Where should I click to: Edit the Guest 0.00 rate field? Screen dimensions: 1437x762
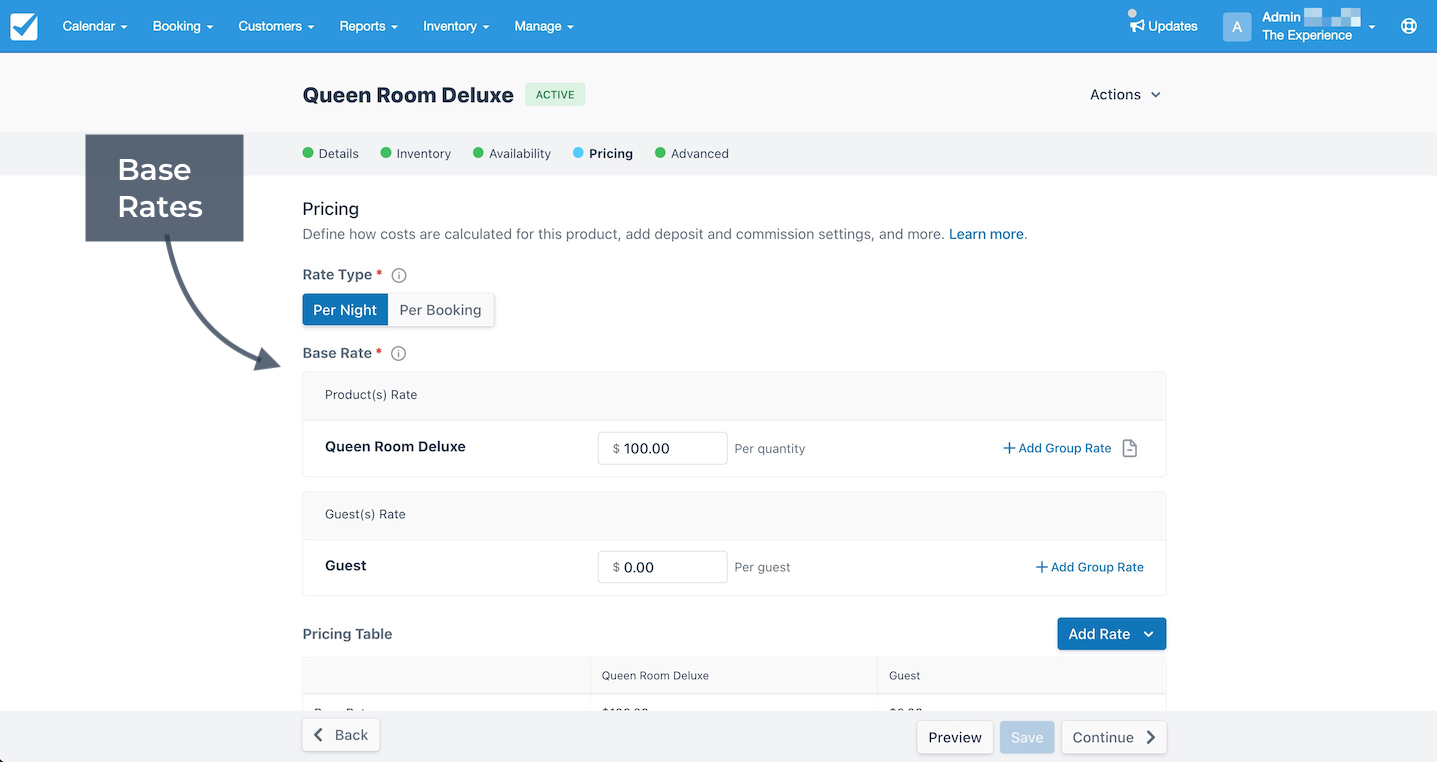click(662, 567)
